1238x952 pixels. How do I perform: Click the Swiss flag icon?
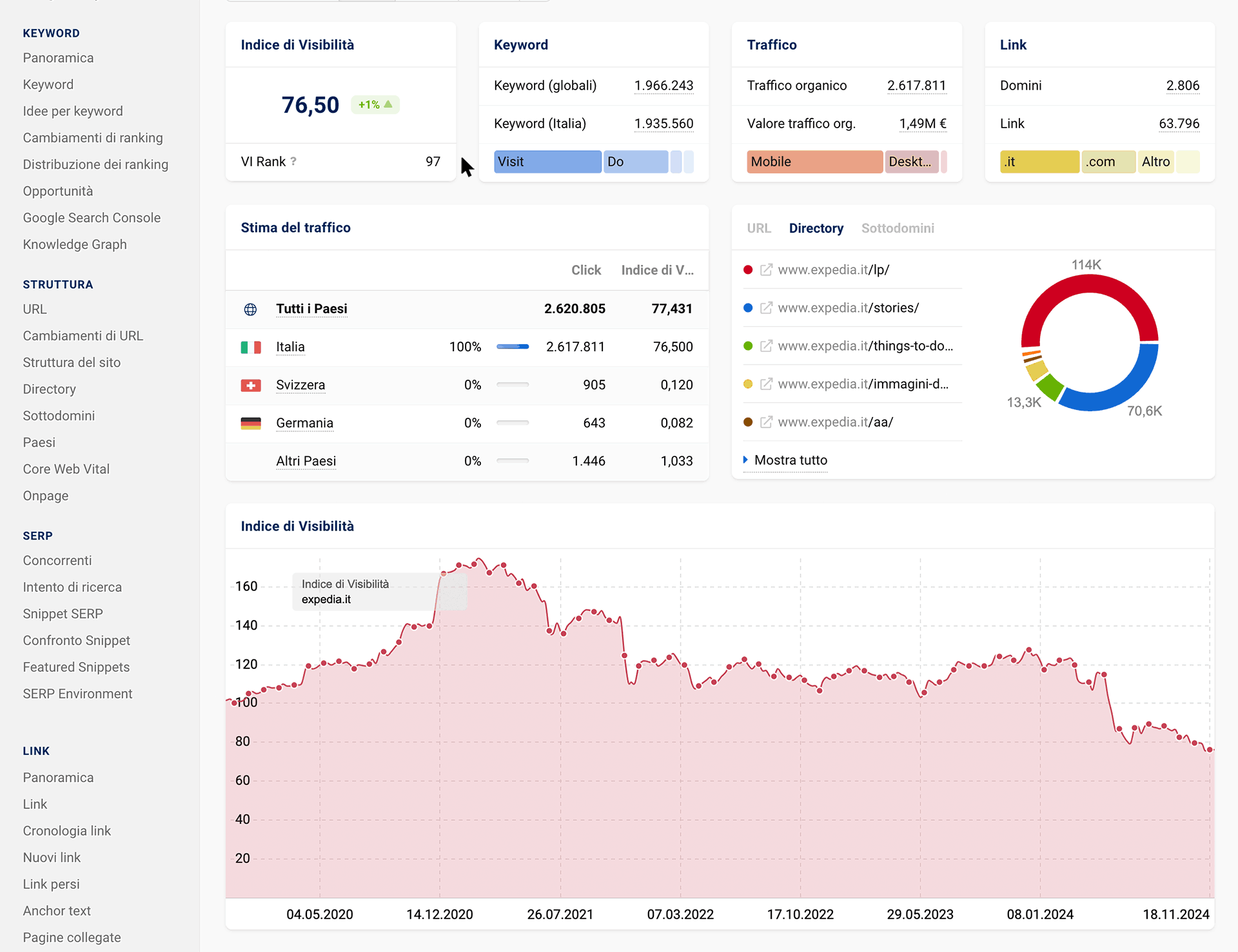pyautogui.click(x=251, y=385)
